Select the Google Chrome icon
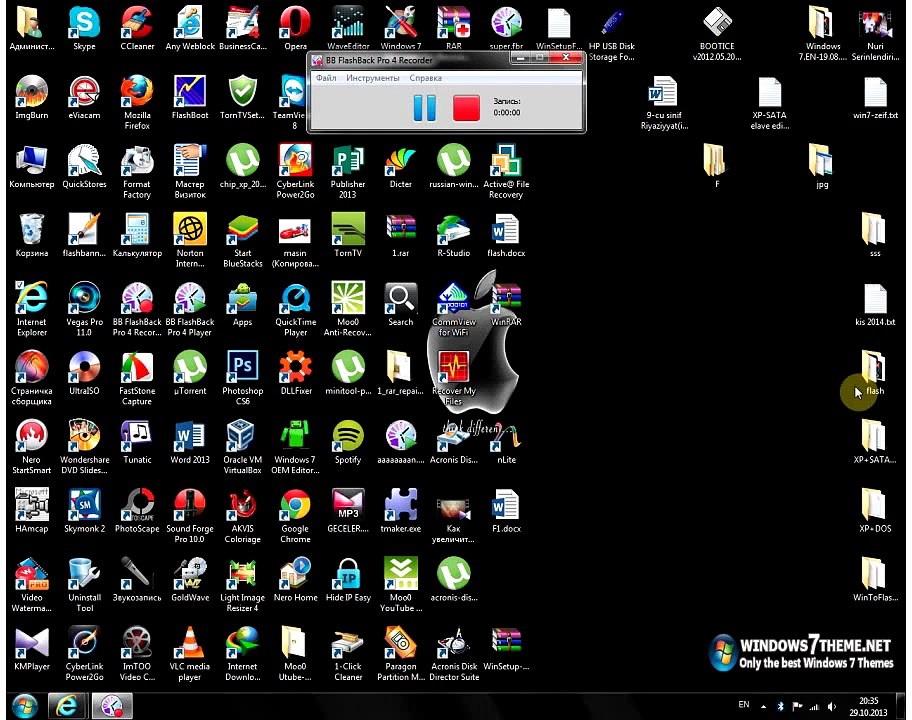Screen dimensions: 912x720 [295, 515]
